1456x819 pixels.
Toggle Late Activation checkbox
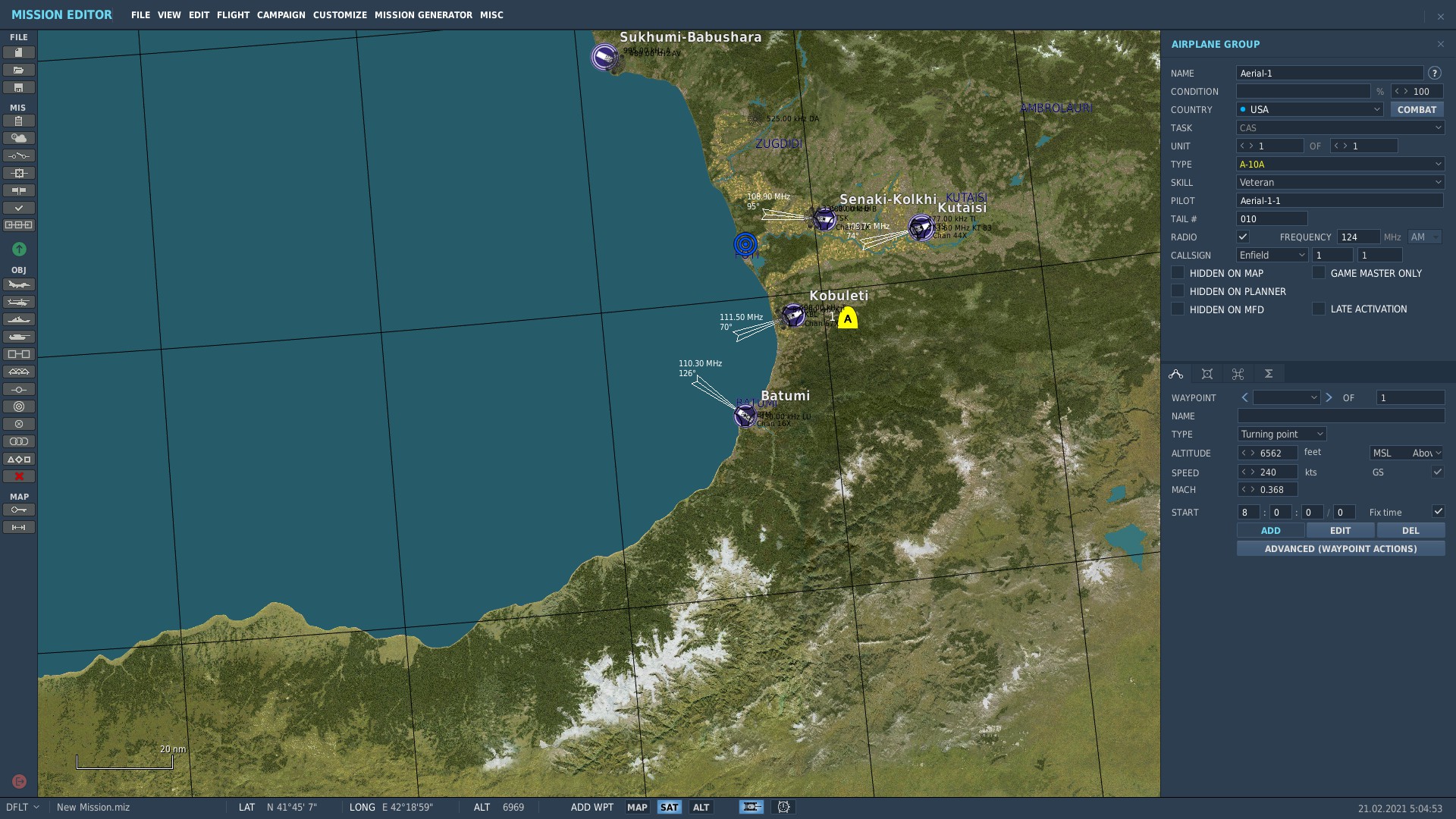[x=1319, y=309]
